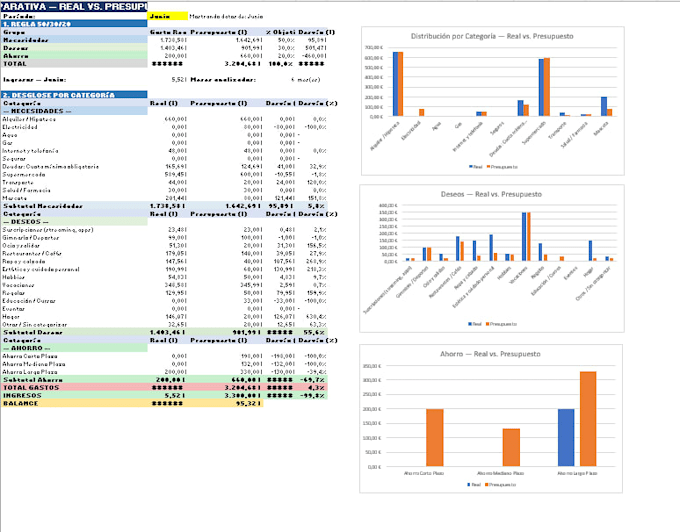The height and width of the screenshot is (532, 680).
Task: Click the tall Vacaciones bars in the Deseos chart
Action: (526, 236)
